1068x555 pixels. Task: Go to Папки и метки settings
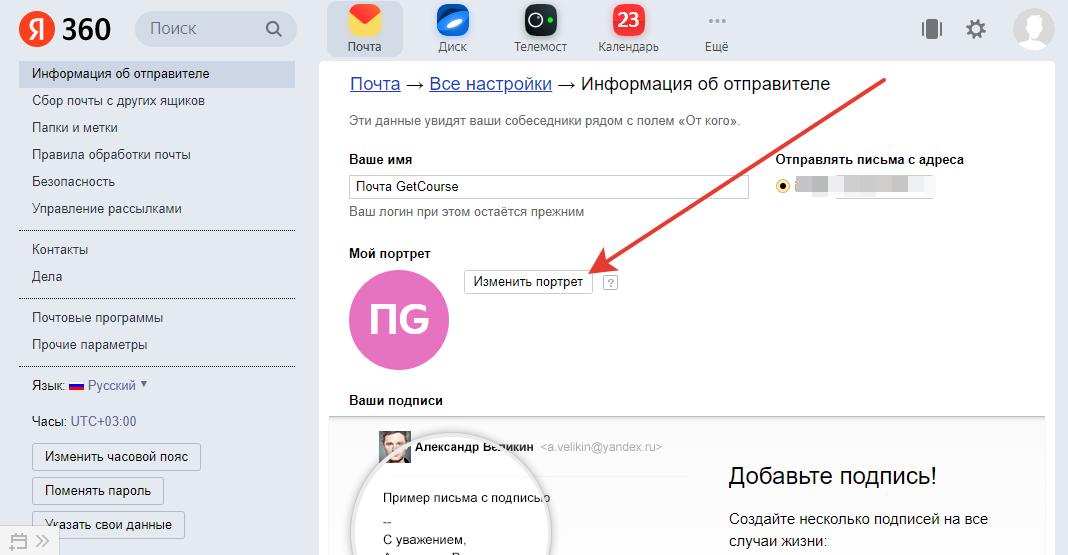75,128
